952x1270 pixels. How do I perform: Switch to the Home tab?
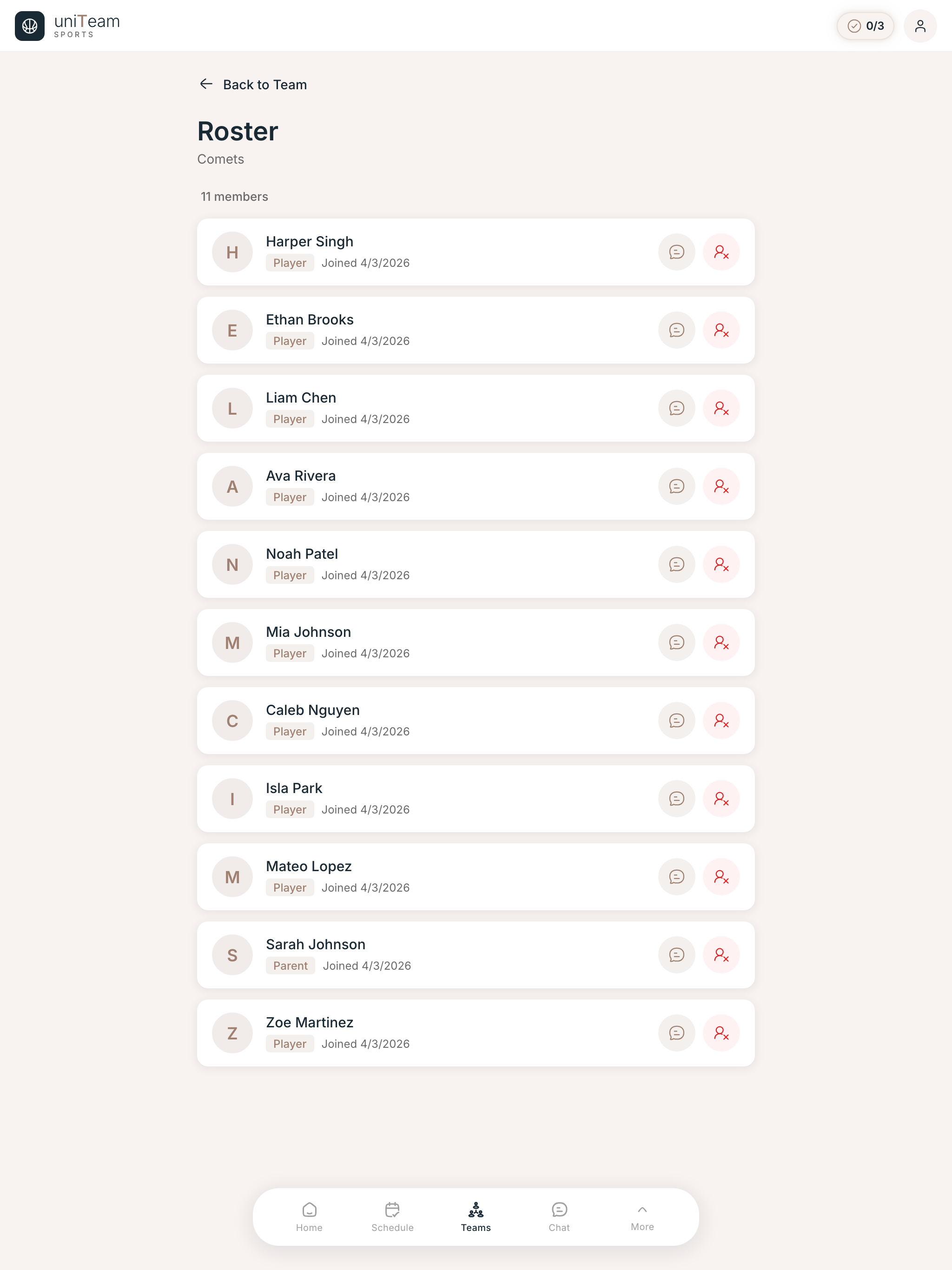coord(309,1217)
